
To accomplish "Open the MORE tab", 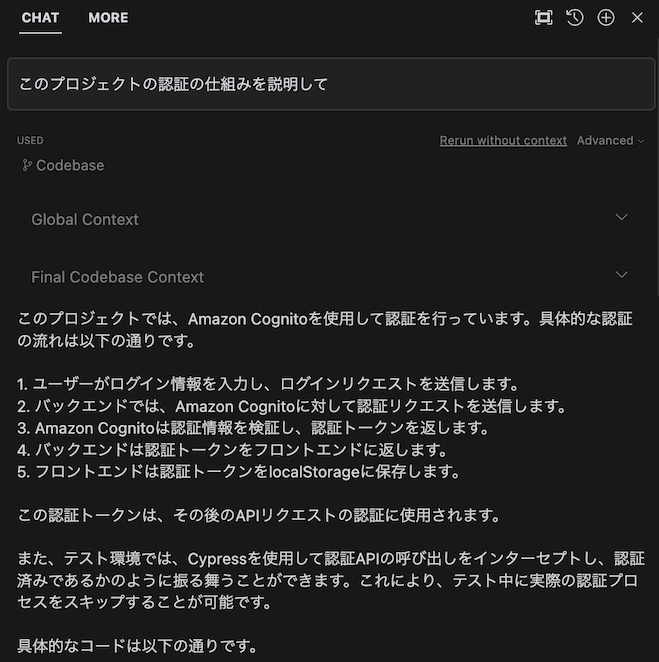I will coord(108,18).
